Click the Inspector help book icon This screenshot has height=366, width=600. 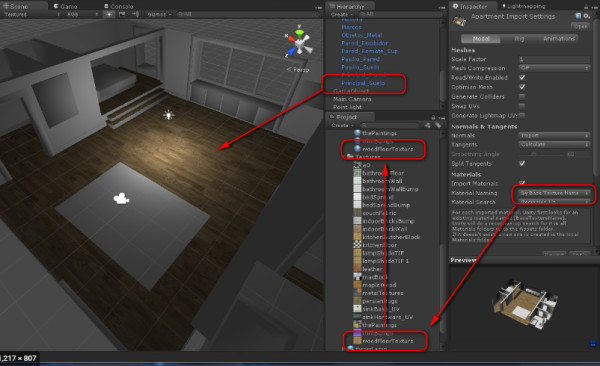point(578,16)
